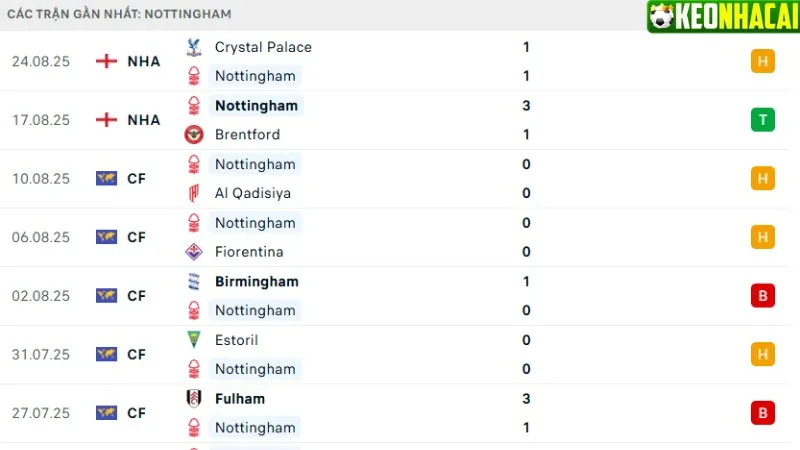Click red B badge for Fulham match
The width and height of the screenshot is (800, 450).
(x=763, y=413)
